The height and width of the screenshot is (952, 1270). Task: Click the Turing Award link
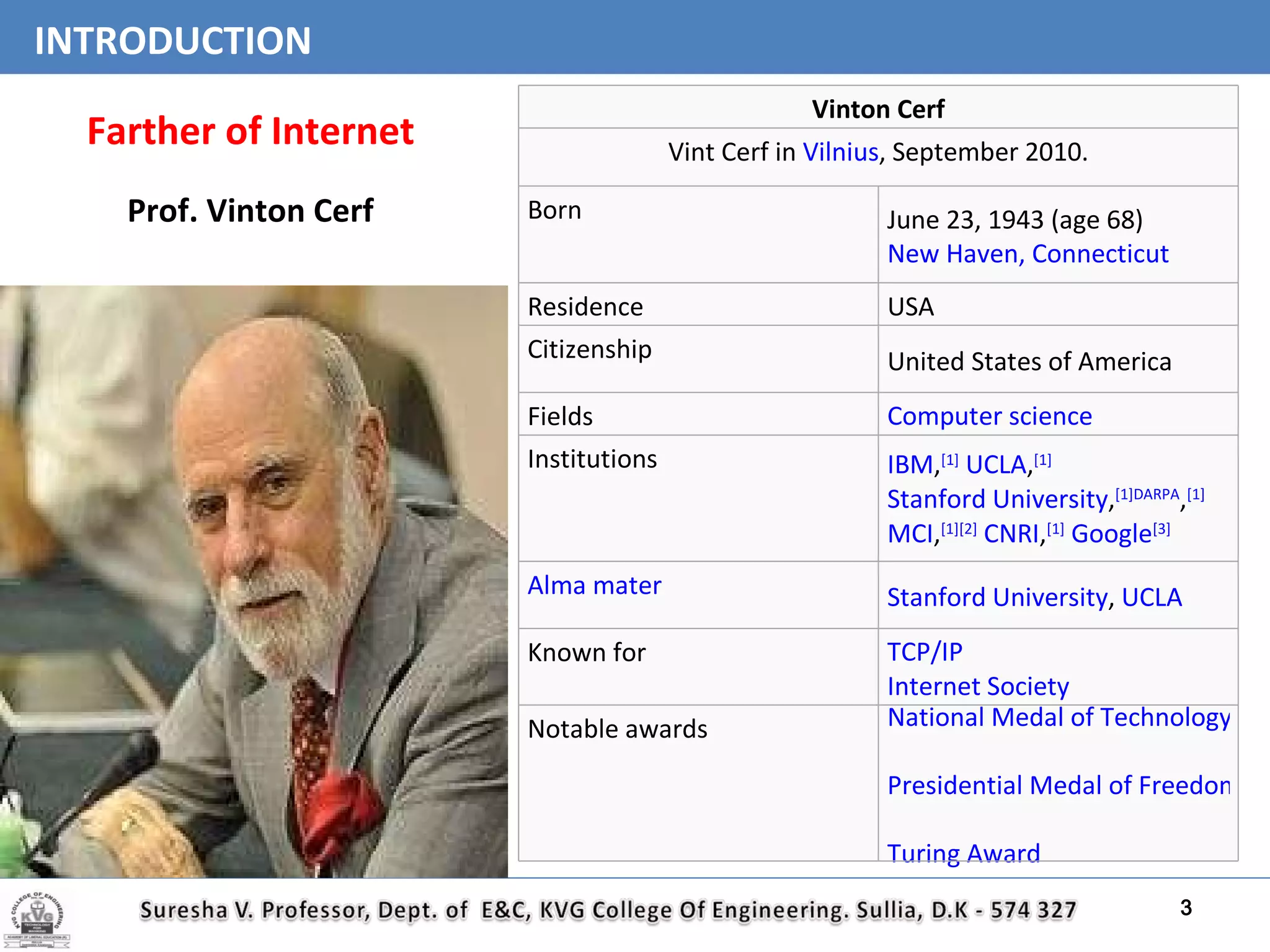click(963, 853)
